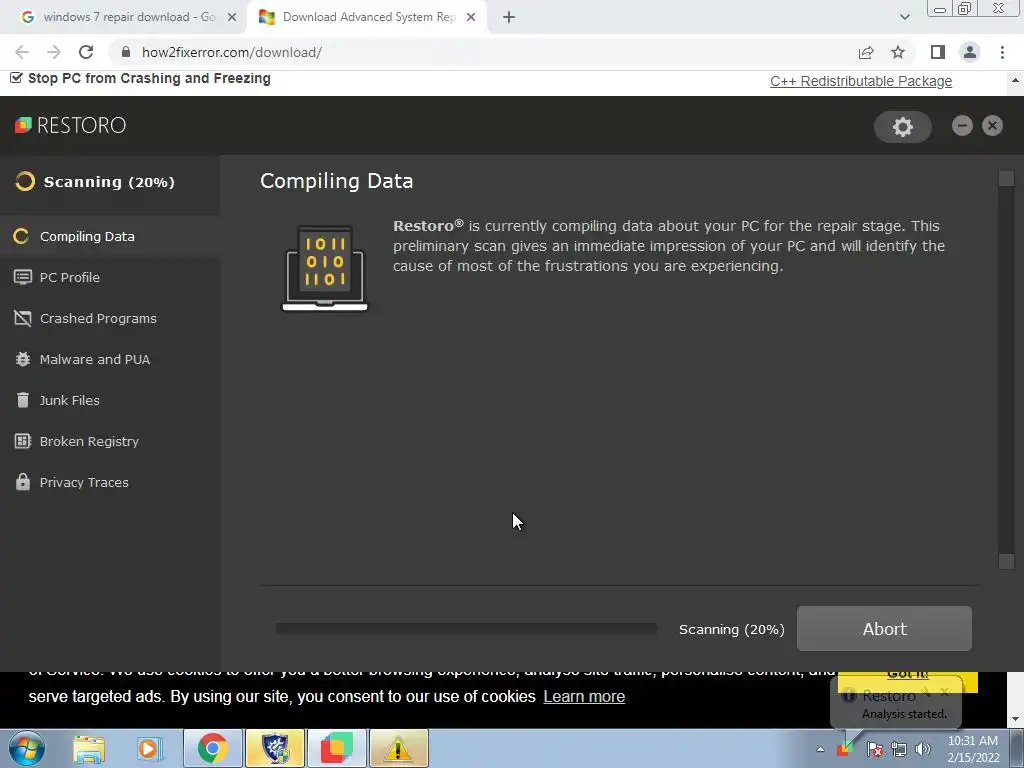Open Windows Explorer from taskbar
Screen dimensions: 1024x768
coord(89,749)
